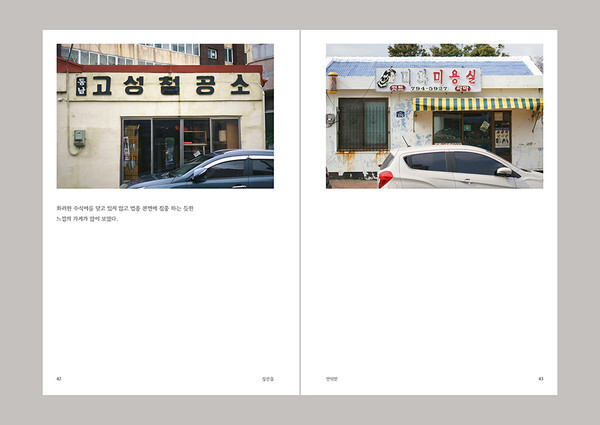Image resolution: width=600 pixels, height=425 pixels.
Task: Click the photo of the 미용실 storefront
Action: click(434, 116)
